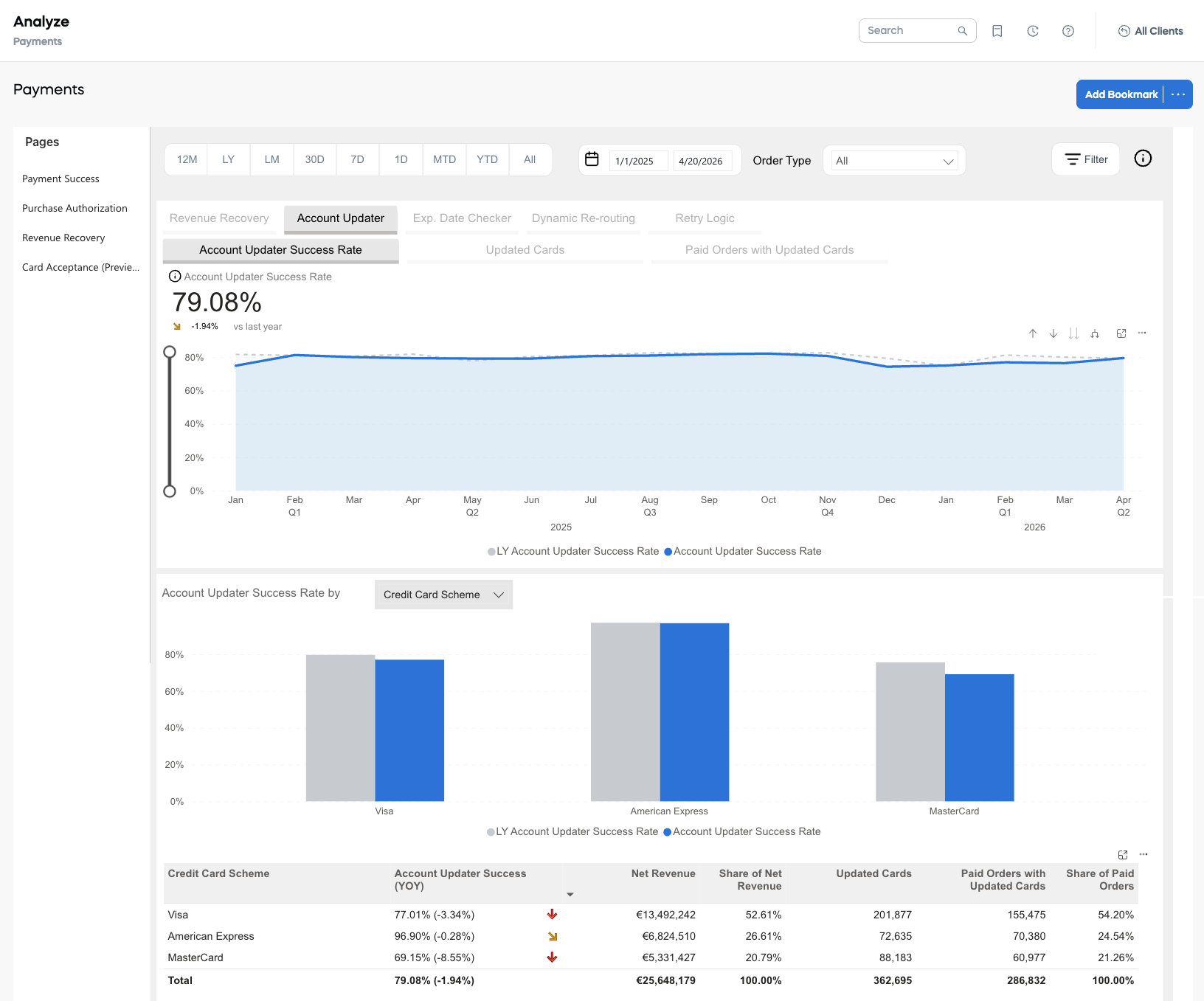Select the Account Updater tab

coord(341,218)
